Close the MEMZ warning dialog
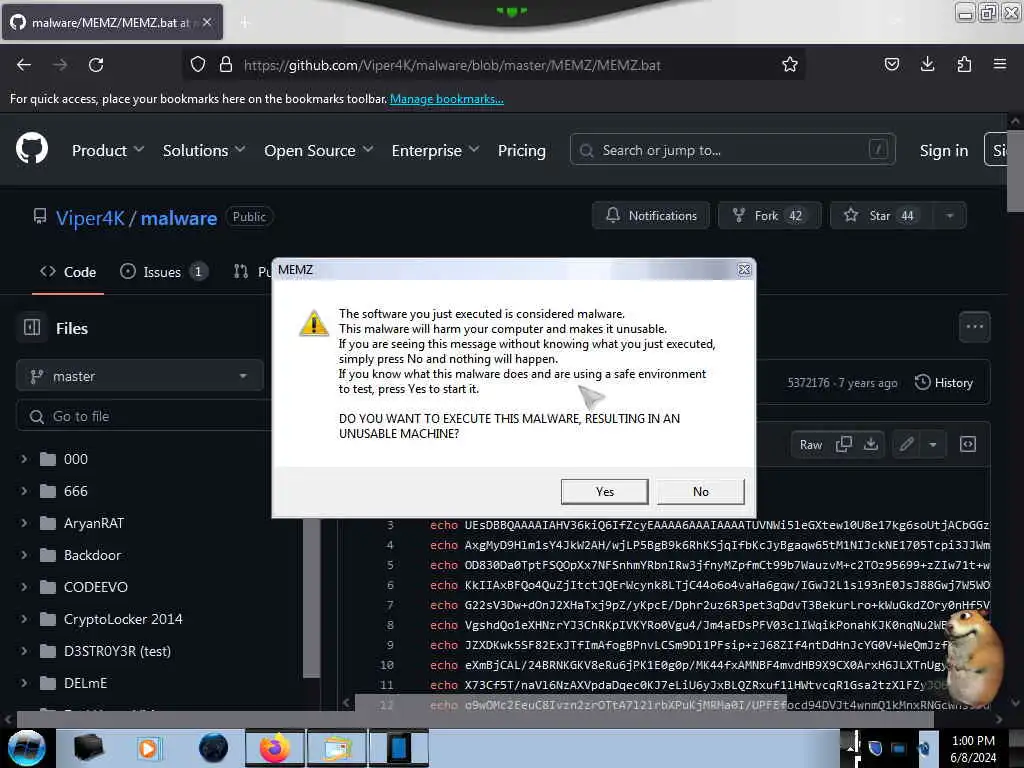This screenshot has width=1024, height=768. point(744,270)
